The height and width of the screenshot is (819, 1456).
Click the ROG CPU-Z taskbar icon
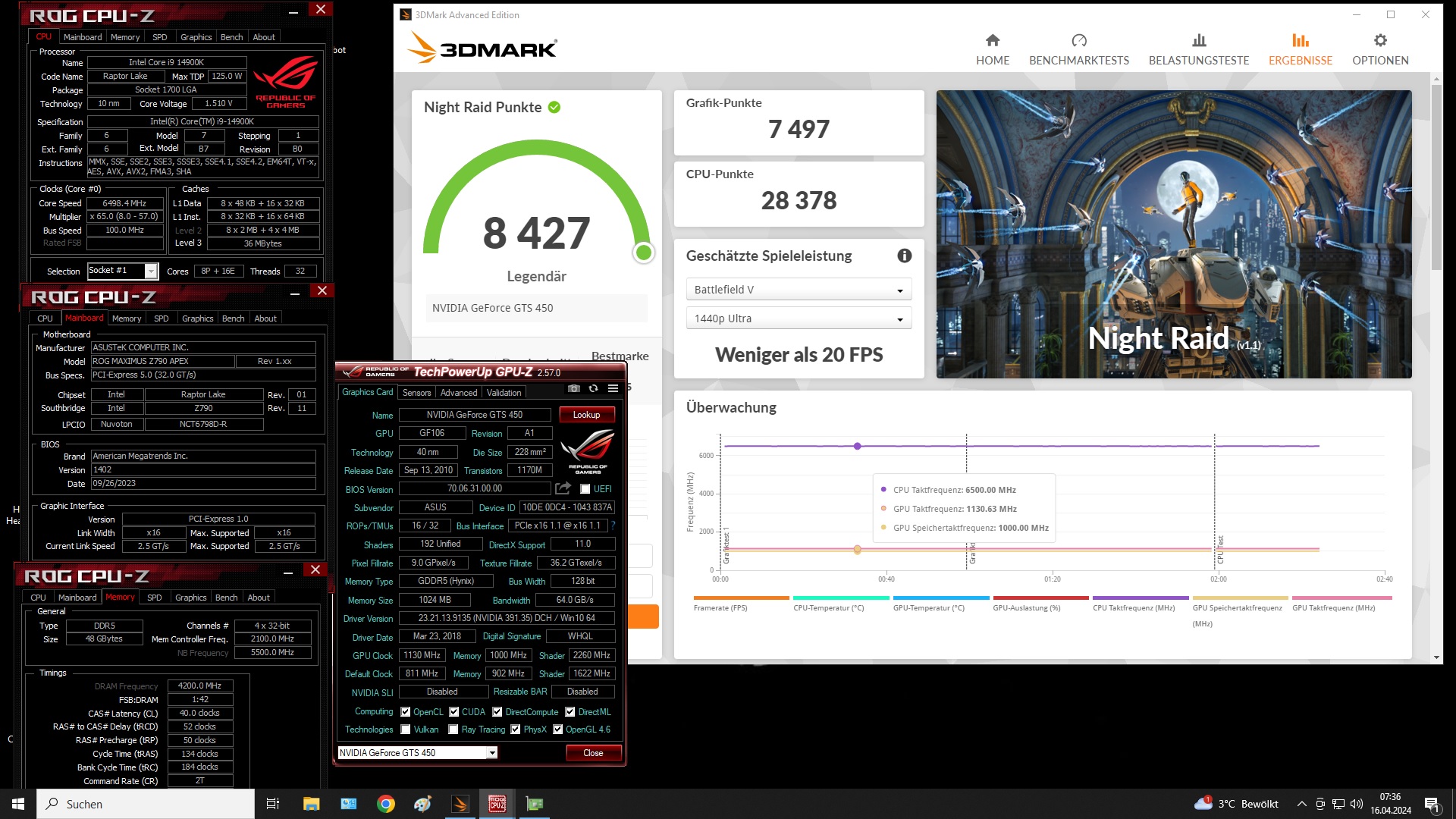click(497, 804)
